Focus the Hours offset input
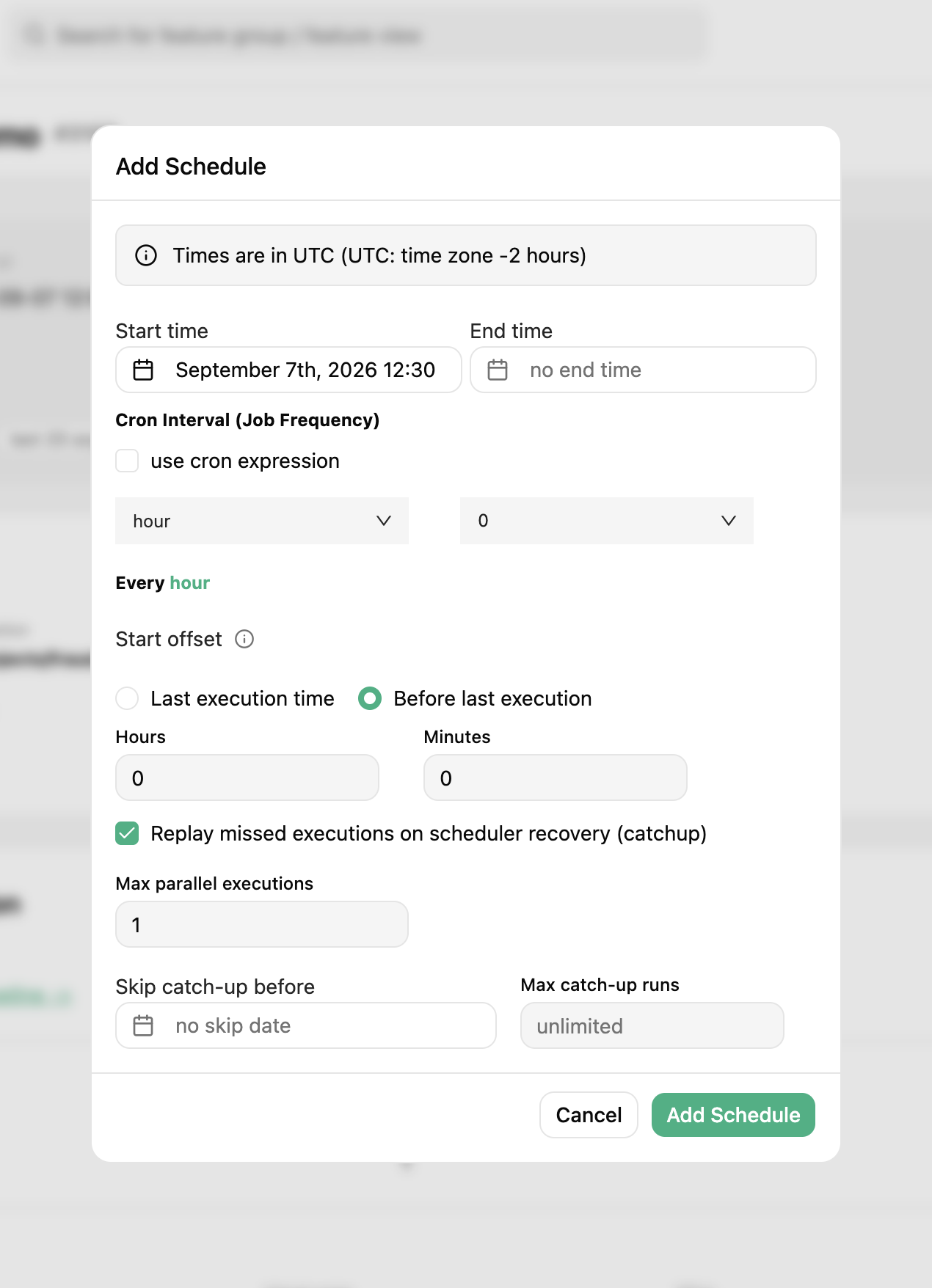This screenshot has width=932, height=1288. pyautogui.click(x=247, y=777)
